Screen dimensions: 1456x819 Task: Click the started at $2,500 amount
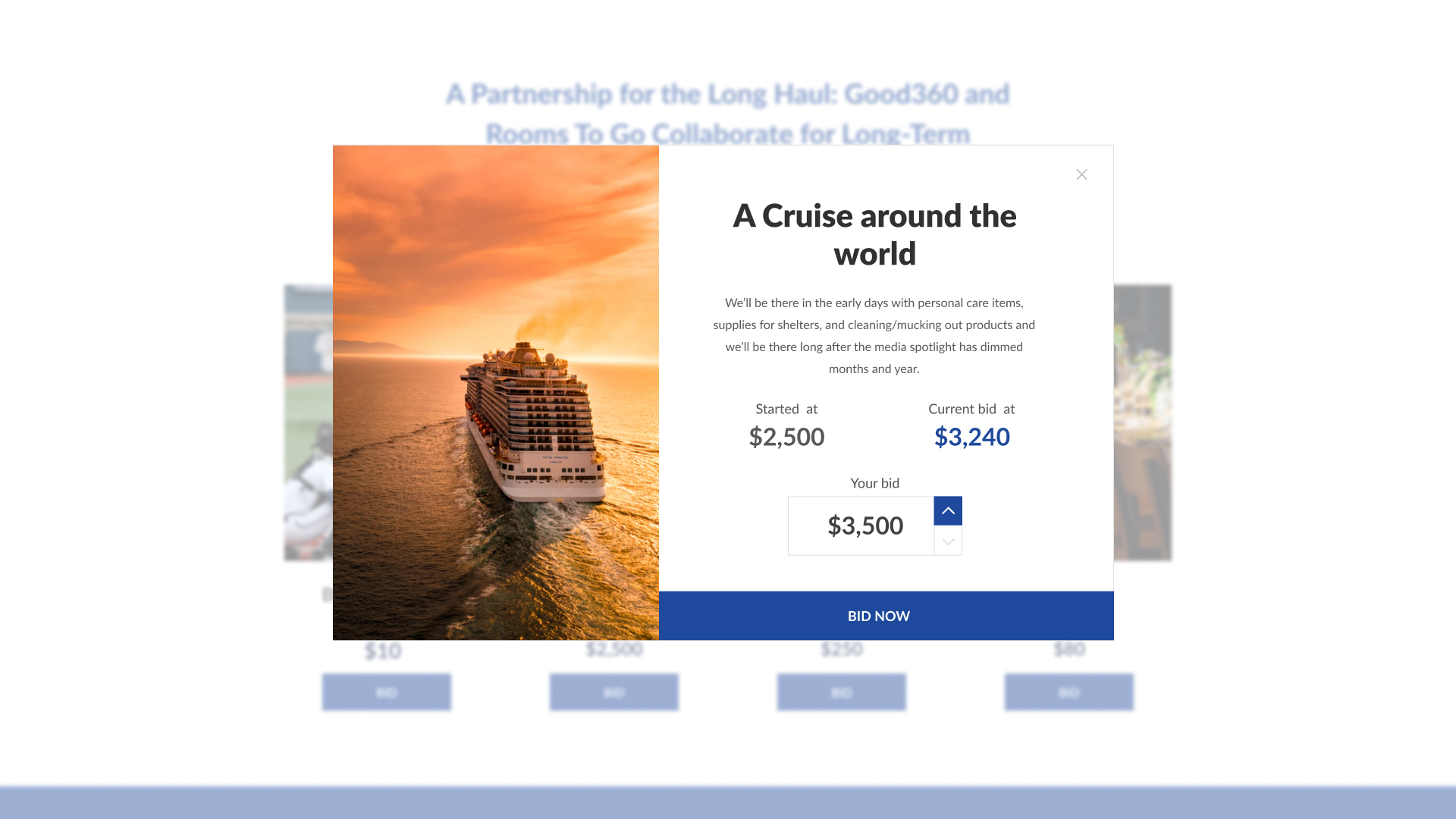(786, 437)
